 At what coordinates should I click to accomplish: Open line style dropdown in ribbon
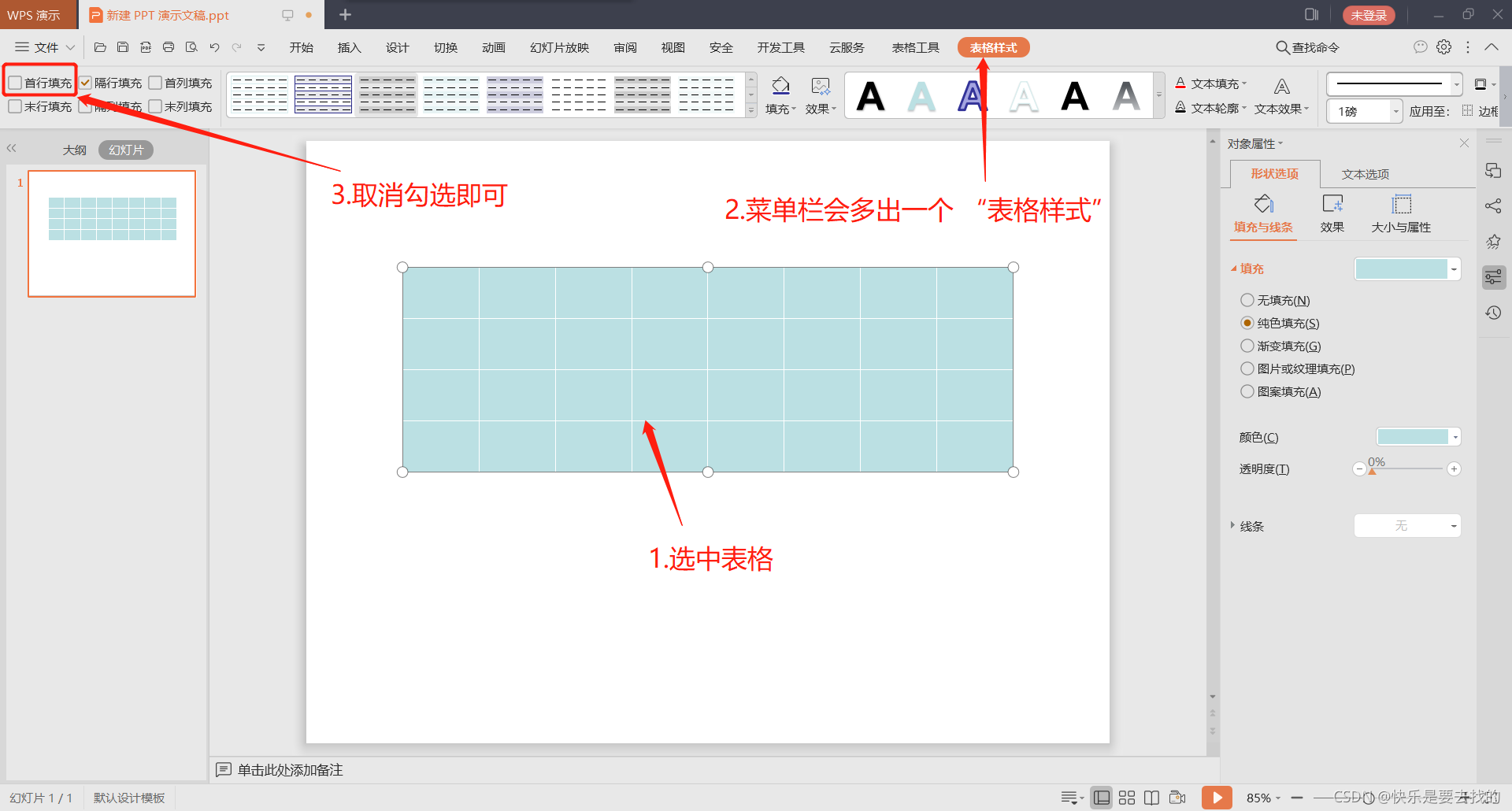tap(1457, 83)
